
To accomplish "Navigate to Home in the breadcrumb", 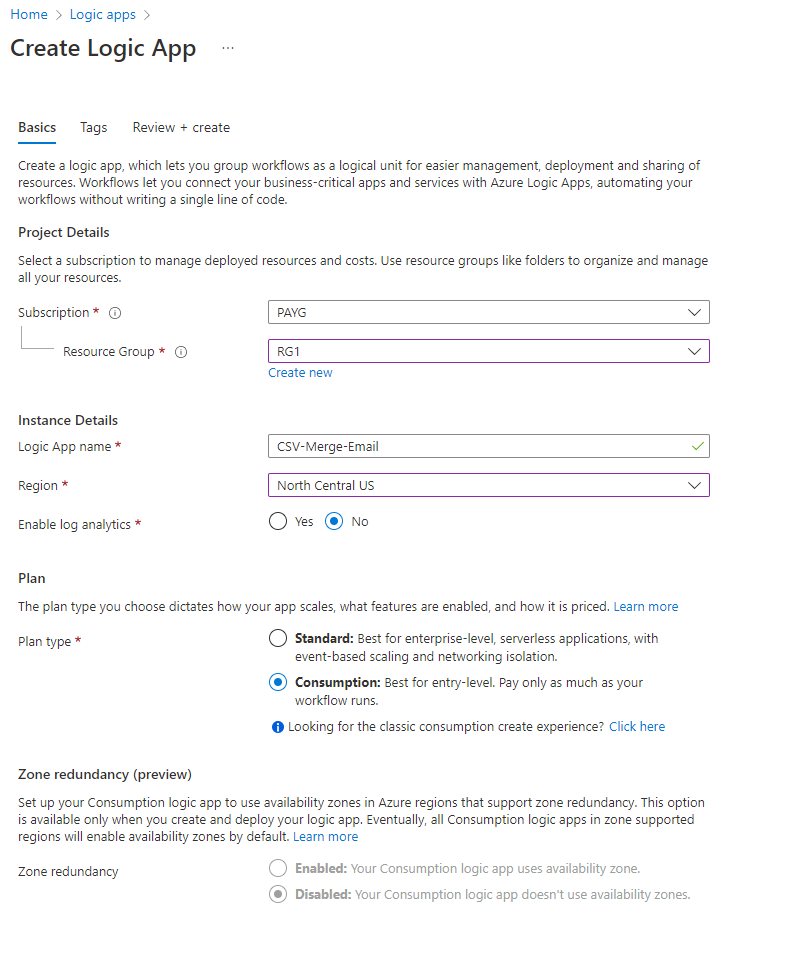I will tap(29, 15).
